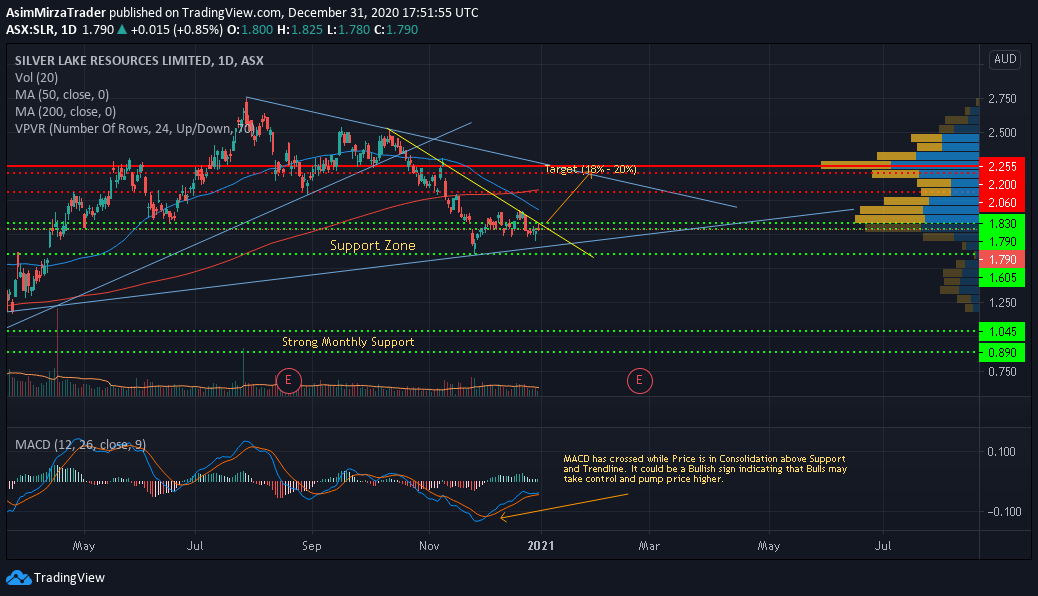Image resolution: width=1038 pixels, height=596 pixels.
Task: Click the 1.830 green price label
Action: point(1002,224)
